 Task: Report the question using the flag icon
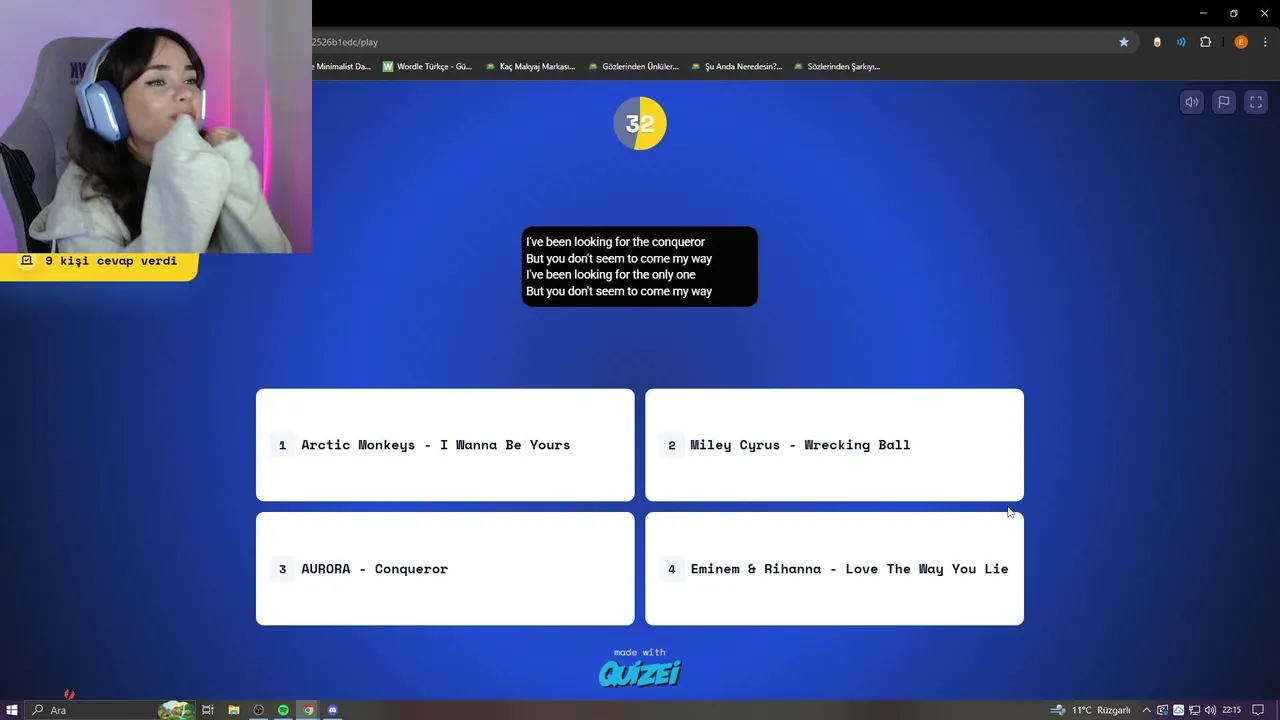click(x=1223, y=102)
